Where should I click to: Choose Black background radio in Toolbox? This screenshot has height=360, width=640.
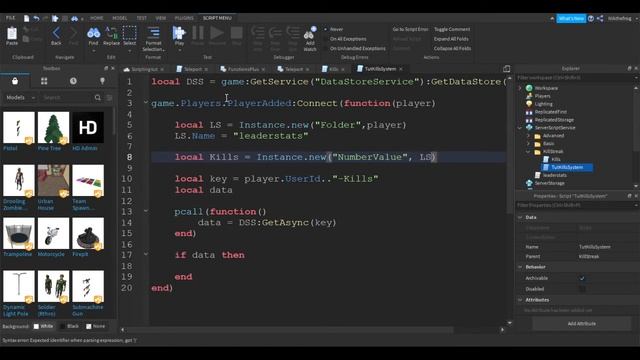(62, 326)
